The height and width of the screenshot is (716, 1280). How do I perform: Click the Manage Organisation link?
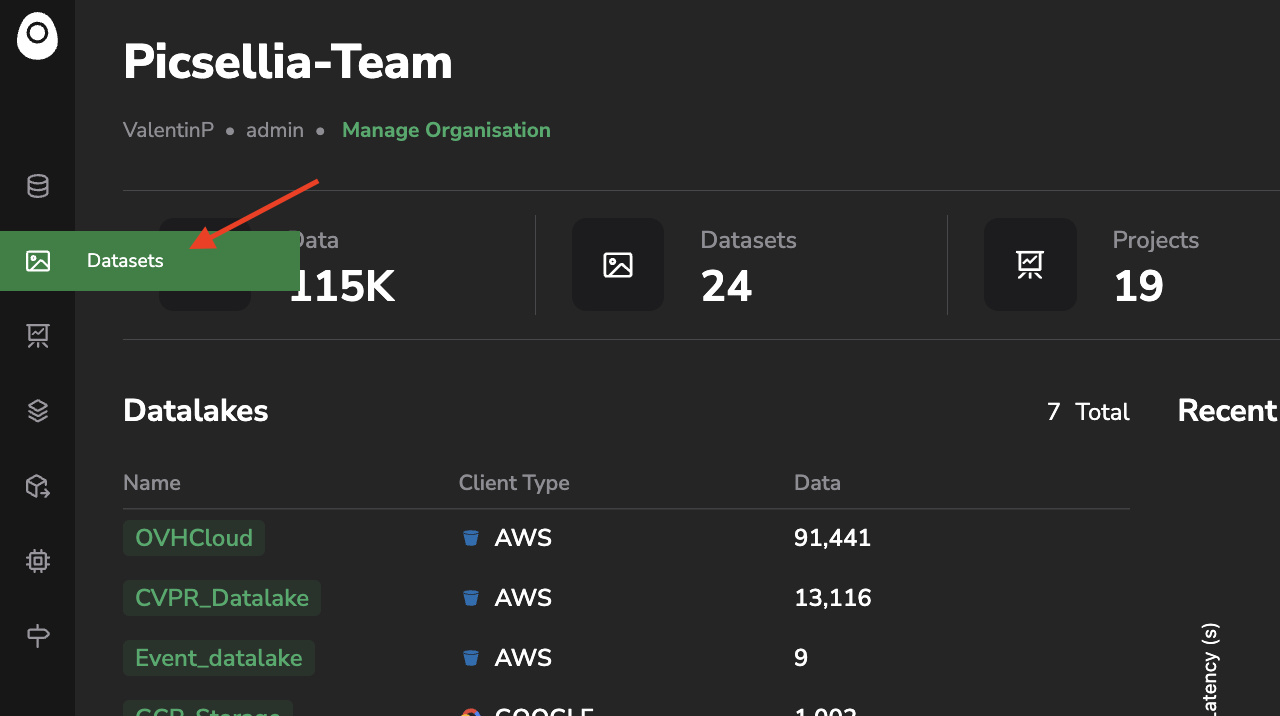(x=446, y=130)
